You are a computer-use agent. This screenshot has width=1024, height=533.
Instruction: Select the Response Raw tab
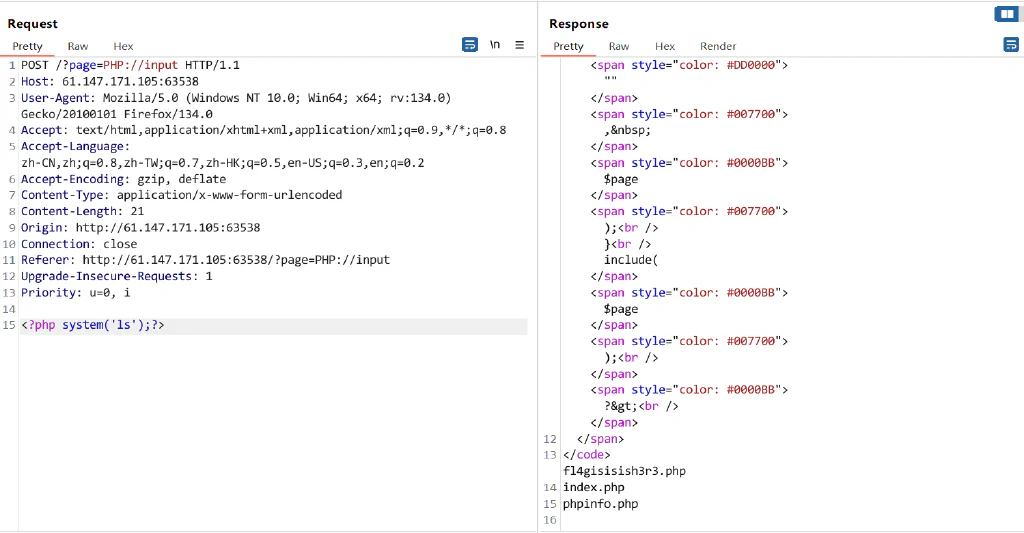[x=619, y=46]
